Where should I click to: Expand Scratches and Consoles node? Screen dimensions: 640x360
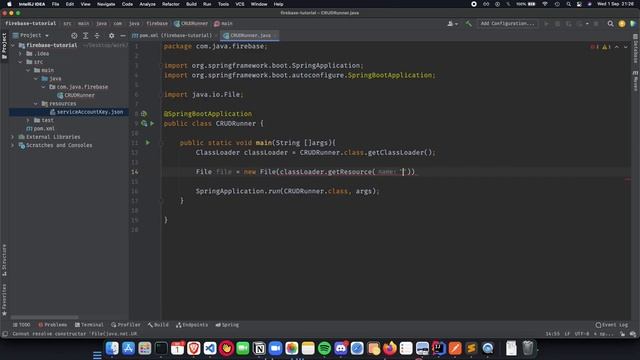[13, 145]
